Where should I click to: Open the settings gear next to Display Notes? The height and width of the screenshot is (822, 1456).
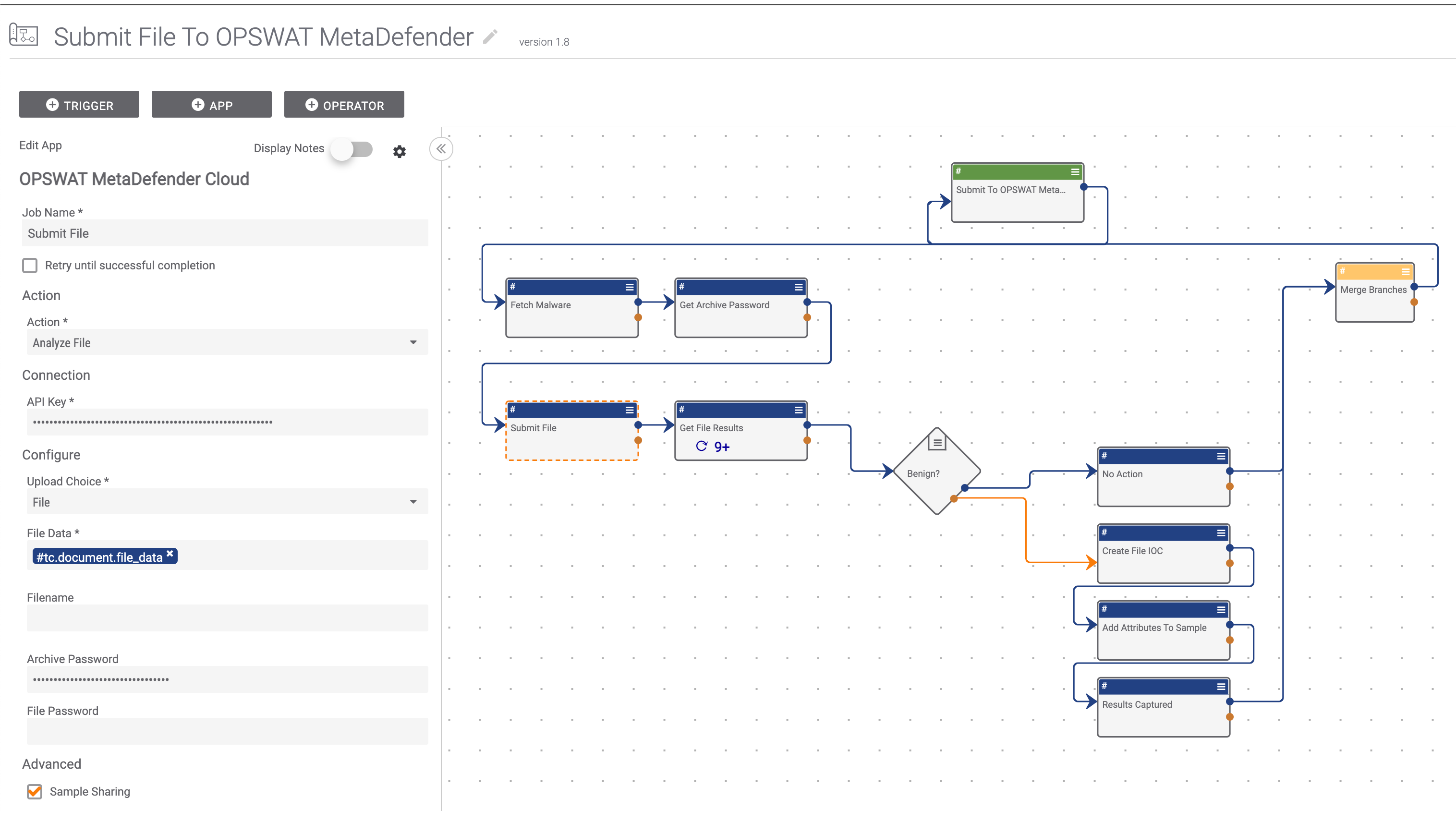(399, 151)
